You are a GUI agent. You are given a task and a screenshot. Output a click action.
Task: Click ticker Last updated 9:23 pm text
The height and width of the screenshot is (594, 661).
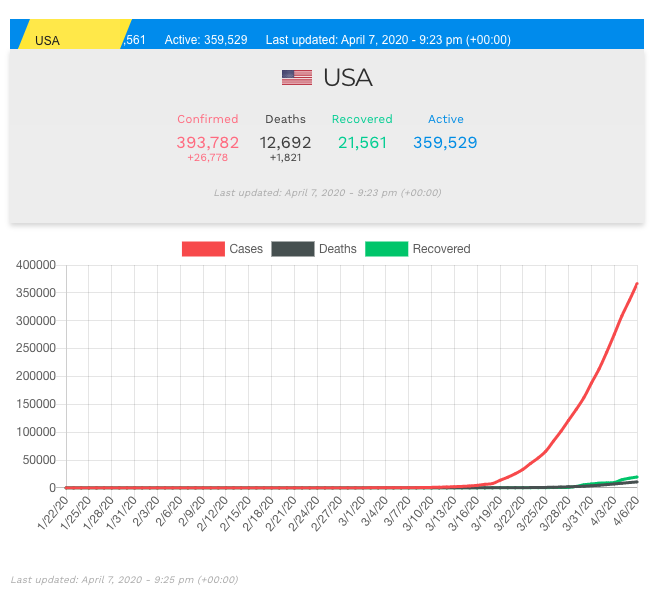pos(388,40)
